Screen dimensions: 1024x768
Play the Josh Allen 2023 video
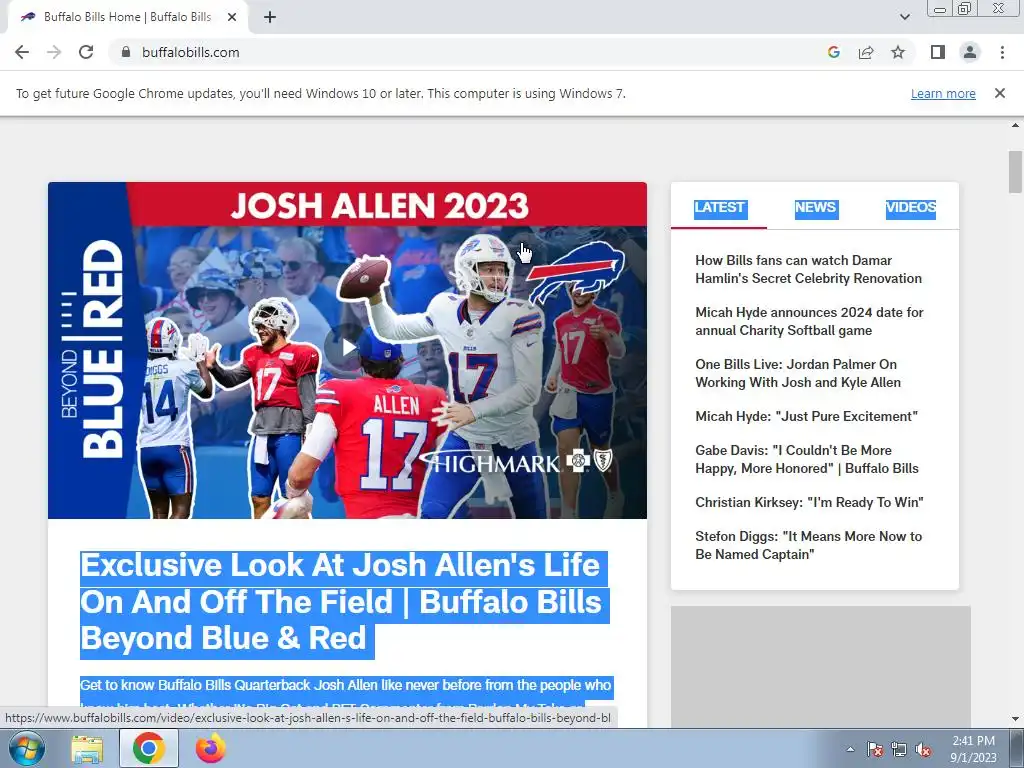(x=347, y=347)
